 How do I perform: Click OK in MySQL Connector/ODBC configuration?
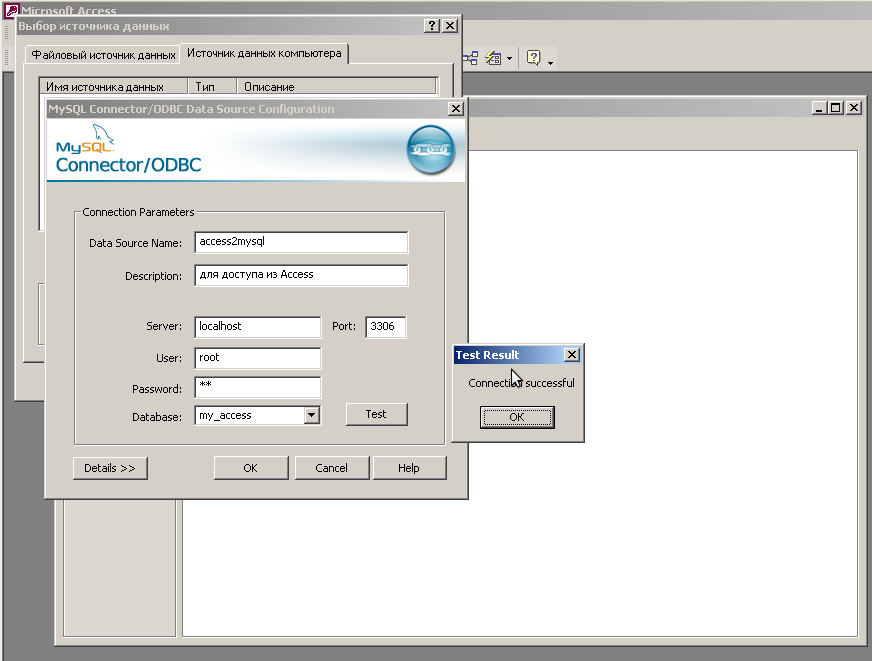pyautogui.click(x=250, y=468)
